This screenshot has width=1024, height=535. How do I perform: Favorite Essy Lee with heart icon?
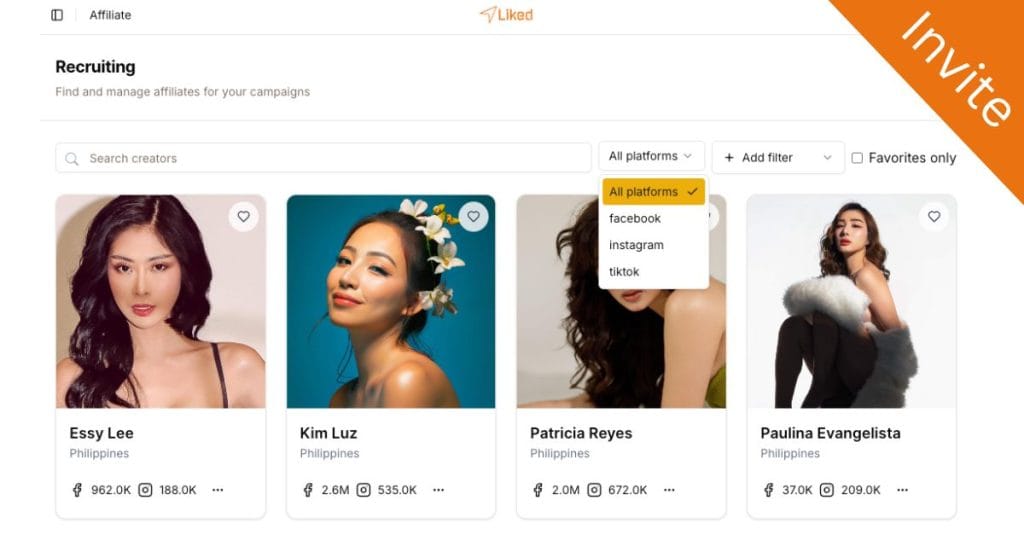click(x=243, y=216)
